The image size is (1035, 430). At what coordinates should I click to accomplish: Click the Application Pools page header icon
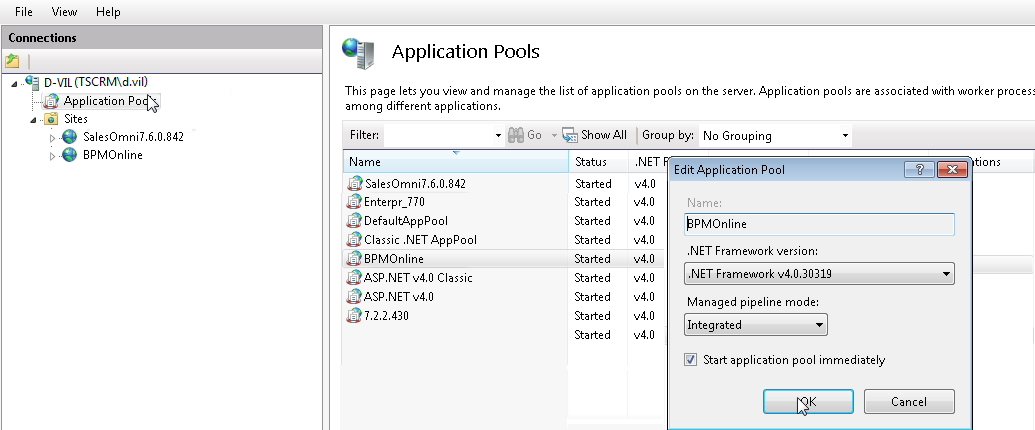[x=358, y=53]
